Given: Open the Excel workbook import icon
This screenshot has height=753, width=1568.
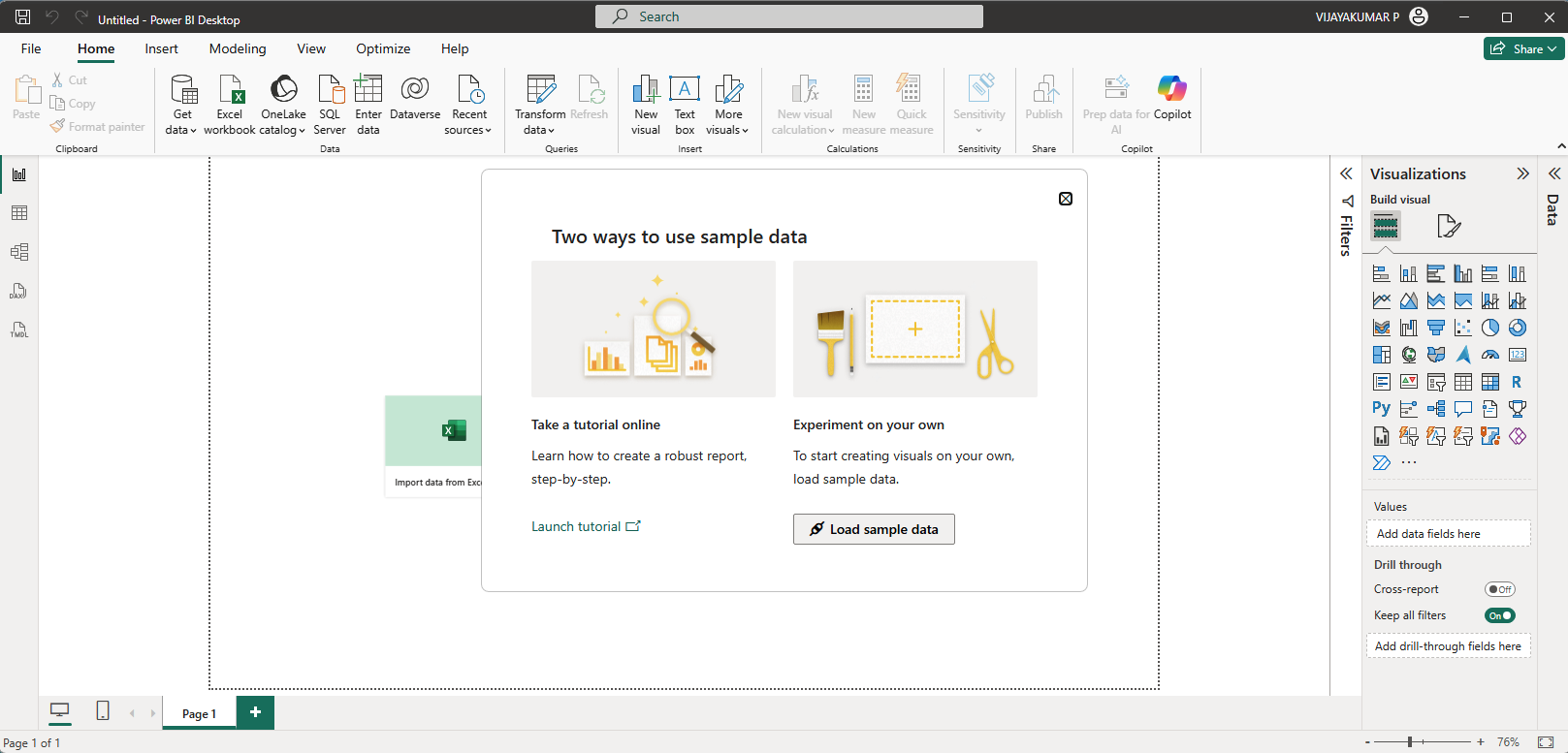Looking at the screenshot, I should pos(231,90).
